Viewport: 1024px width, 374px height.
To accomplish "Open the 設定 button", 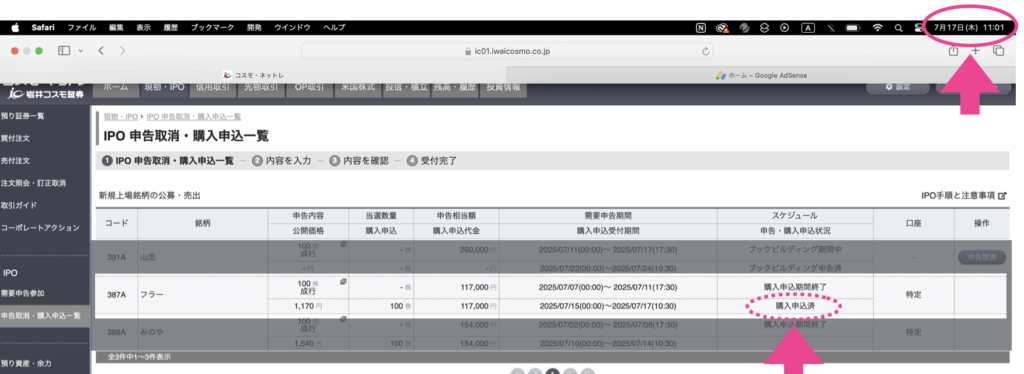I will click(x=898, y=87).
